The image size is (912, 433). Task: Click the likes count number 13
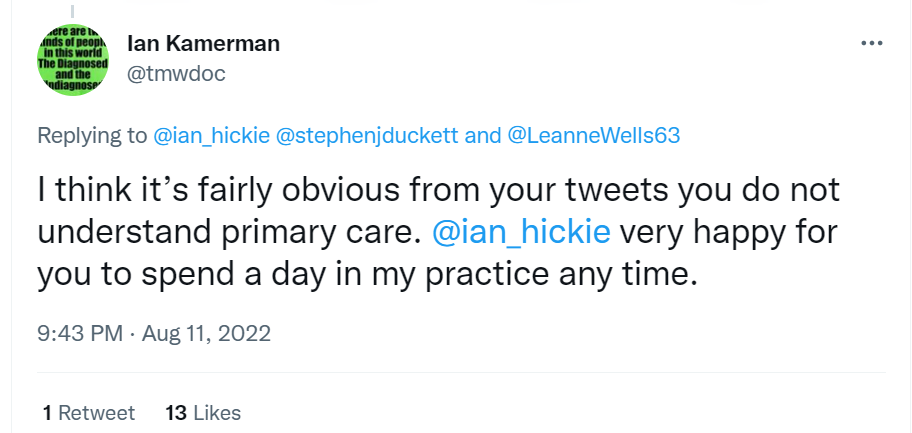[176, 412]
